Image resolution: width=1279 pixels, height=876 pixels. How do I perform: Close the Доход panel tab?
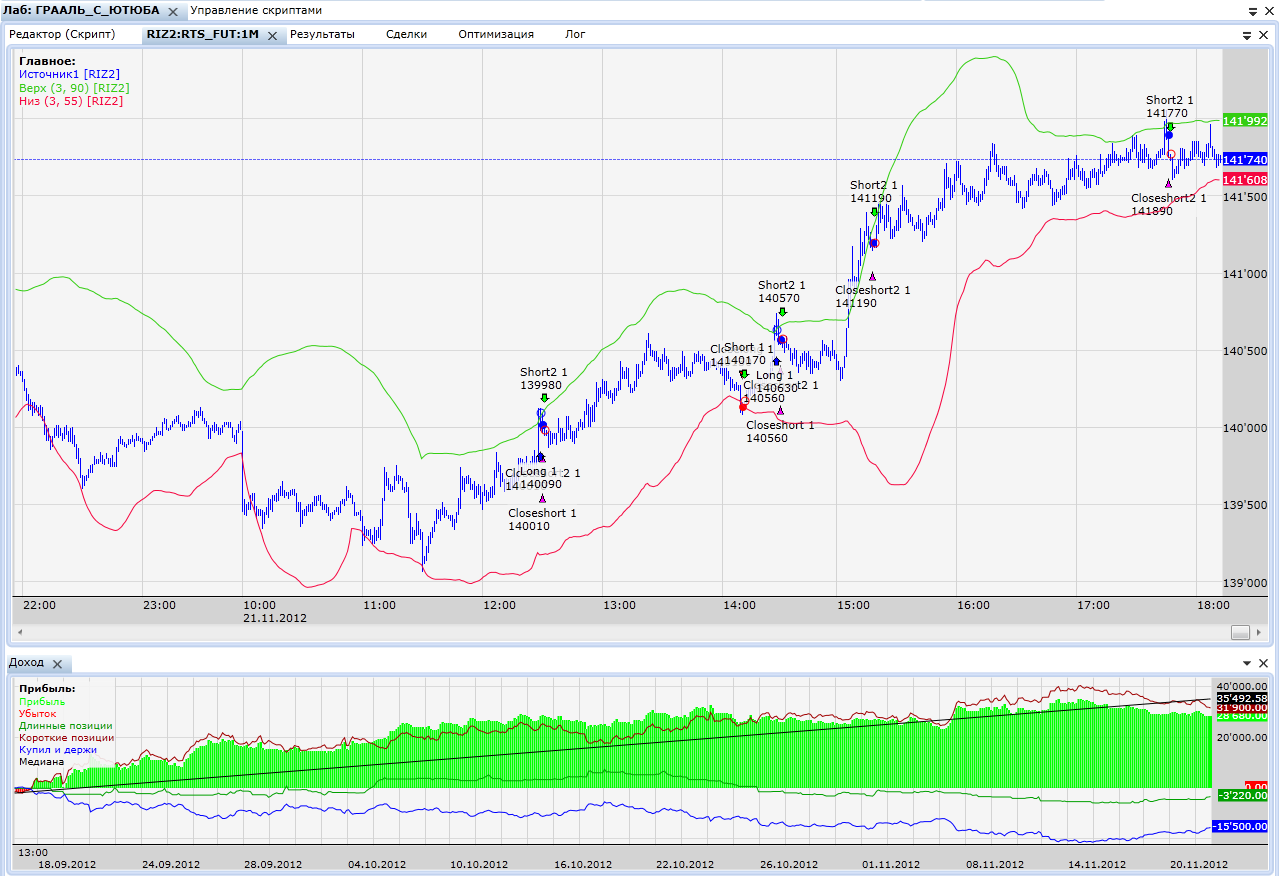pyautogui.click(x=57, y=664)
